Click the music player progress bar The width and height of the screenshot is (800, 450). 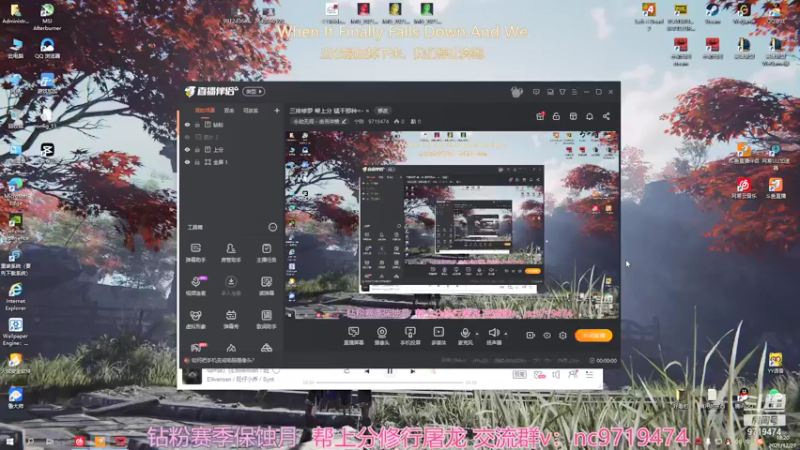pos(390,382)
